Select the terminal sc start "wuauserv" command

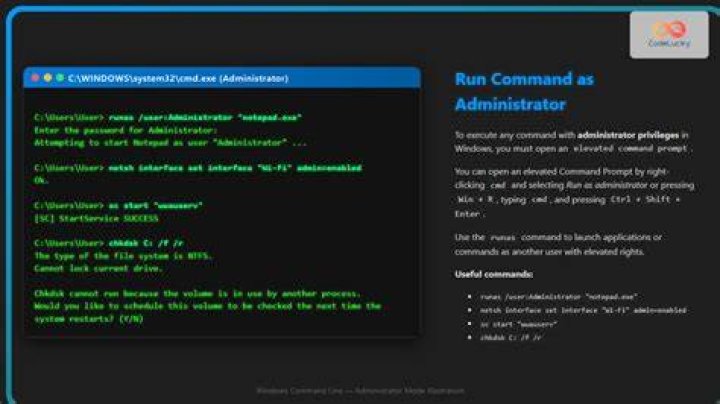(118, 206)
